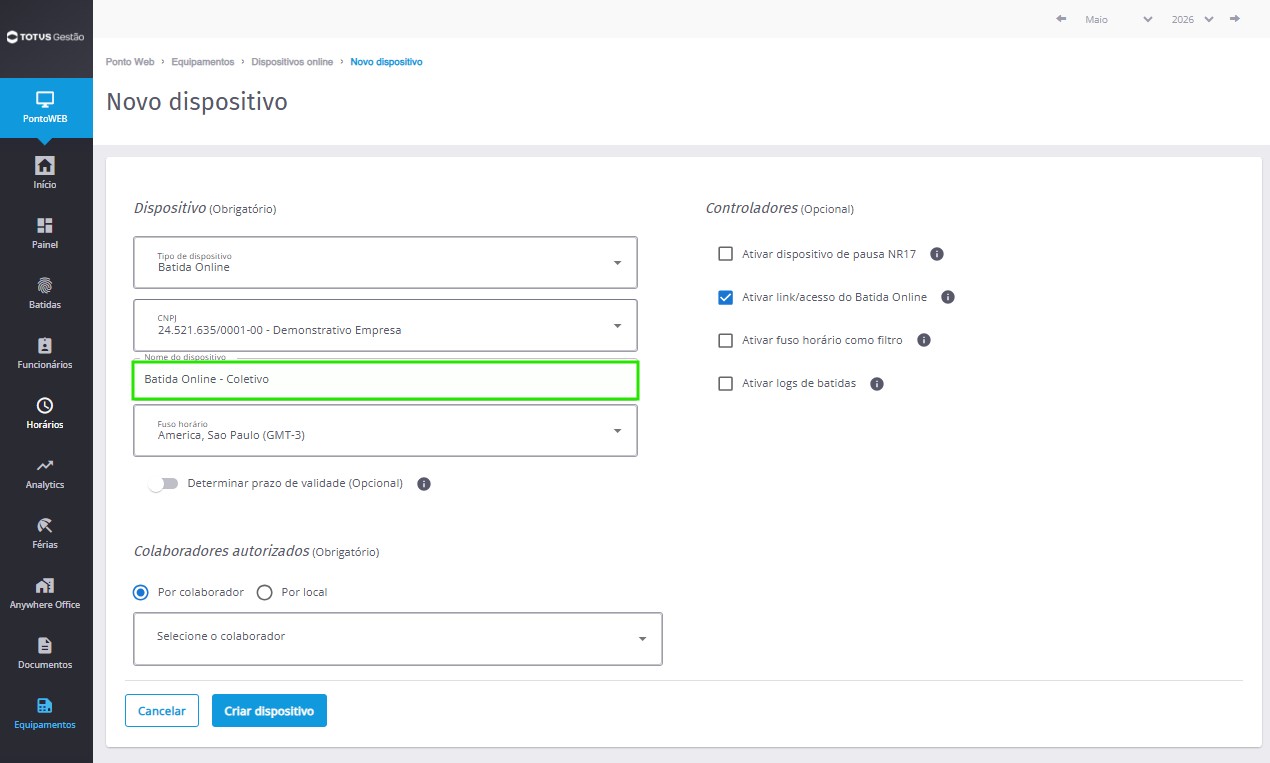This screenshot has height=763, width=1270.
Task: Open the Maio month selector
Action: pyautogui.click(x=1118, y=19)
